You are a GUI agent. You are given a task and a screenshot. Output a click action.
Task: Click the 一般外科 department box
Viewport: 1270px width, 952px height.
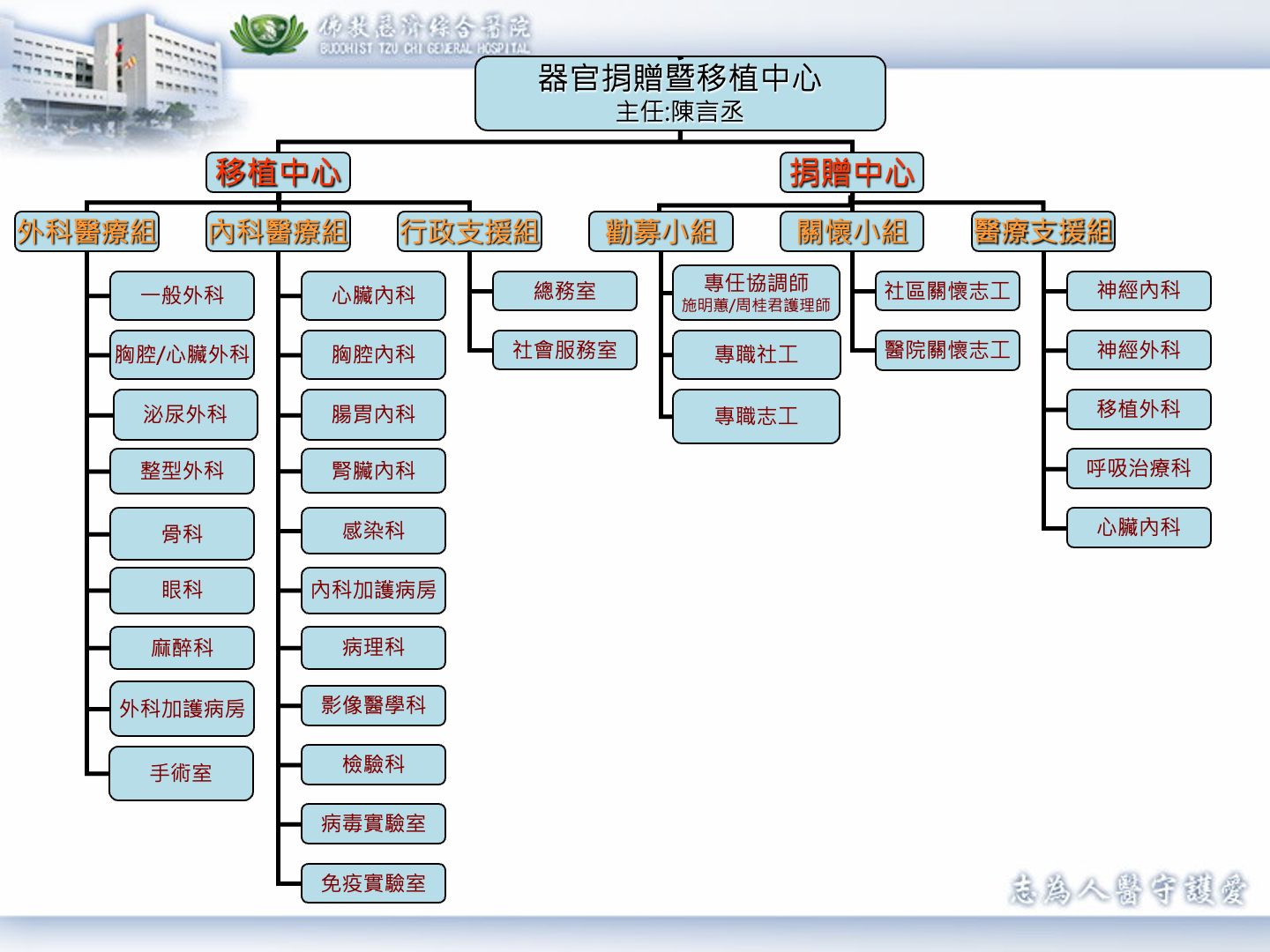pyautogui.click(x=182, y=295)
